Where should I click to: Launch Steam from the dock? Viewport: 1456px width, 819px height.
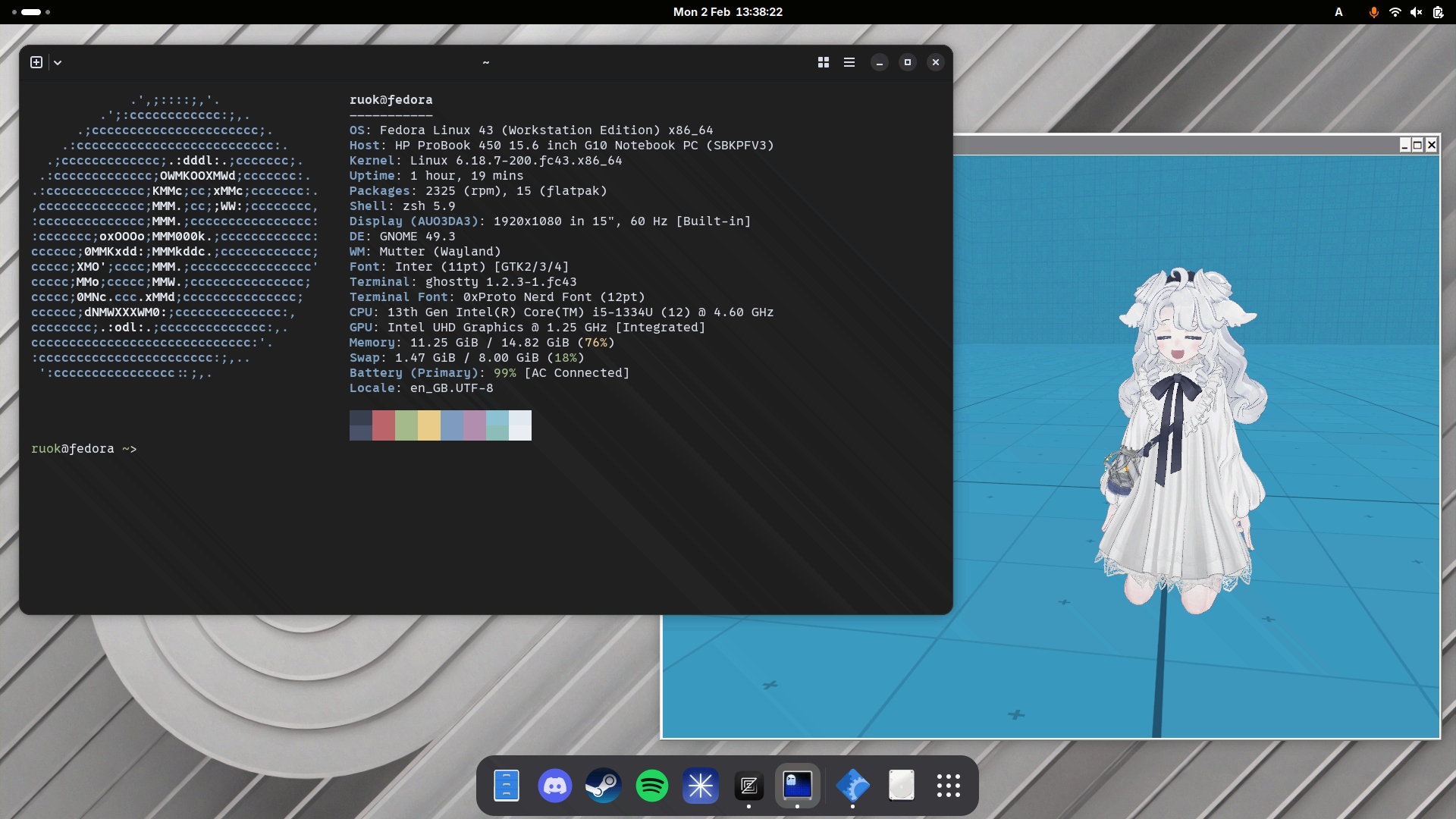click(603, 786)
